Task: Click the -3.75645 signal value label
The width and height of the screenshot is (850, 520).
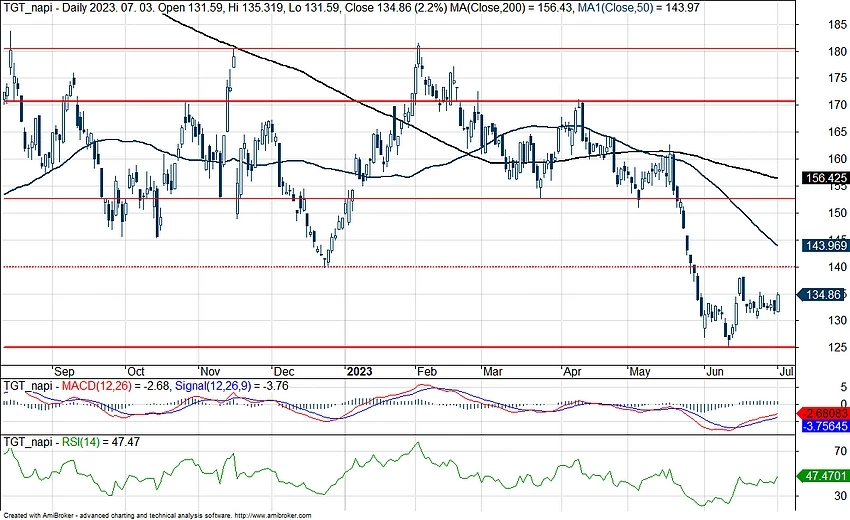Action: (x=825, y=426)
